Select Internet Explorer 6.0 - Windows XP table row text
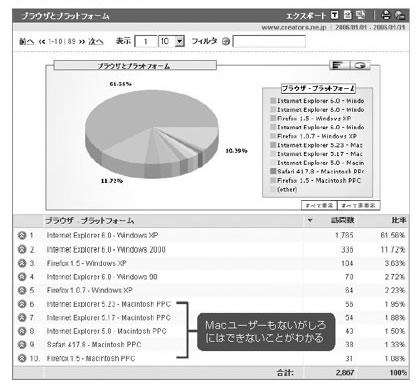This screenshot has width=420, height=390. tap(102, 235)
